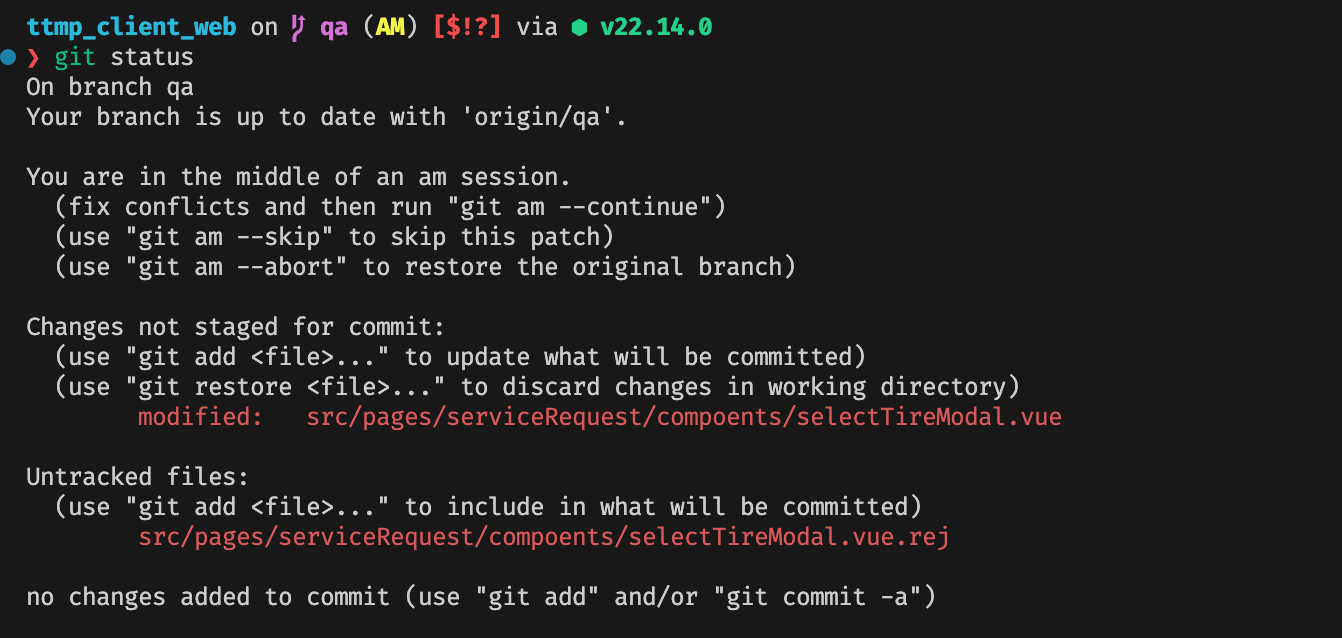1342x638 pixels.
Task: Click the "On branch qa" line
Action: tap(110, 87)
